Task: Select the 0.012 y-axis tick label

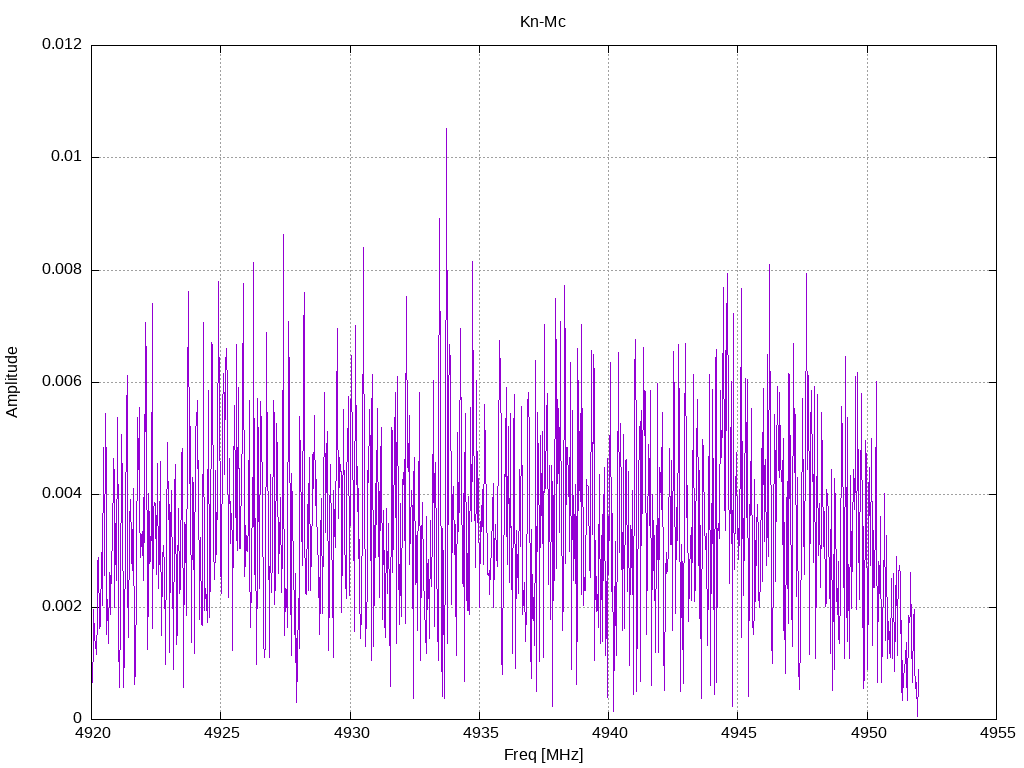Action: pos(63,44)
